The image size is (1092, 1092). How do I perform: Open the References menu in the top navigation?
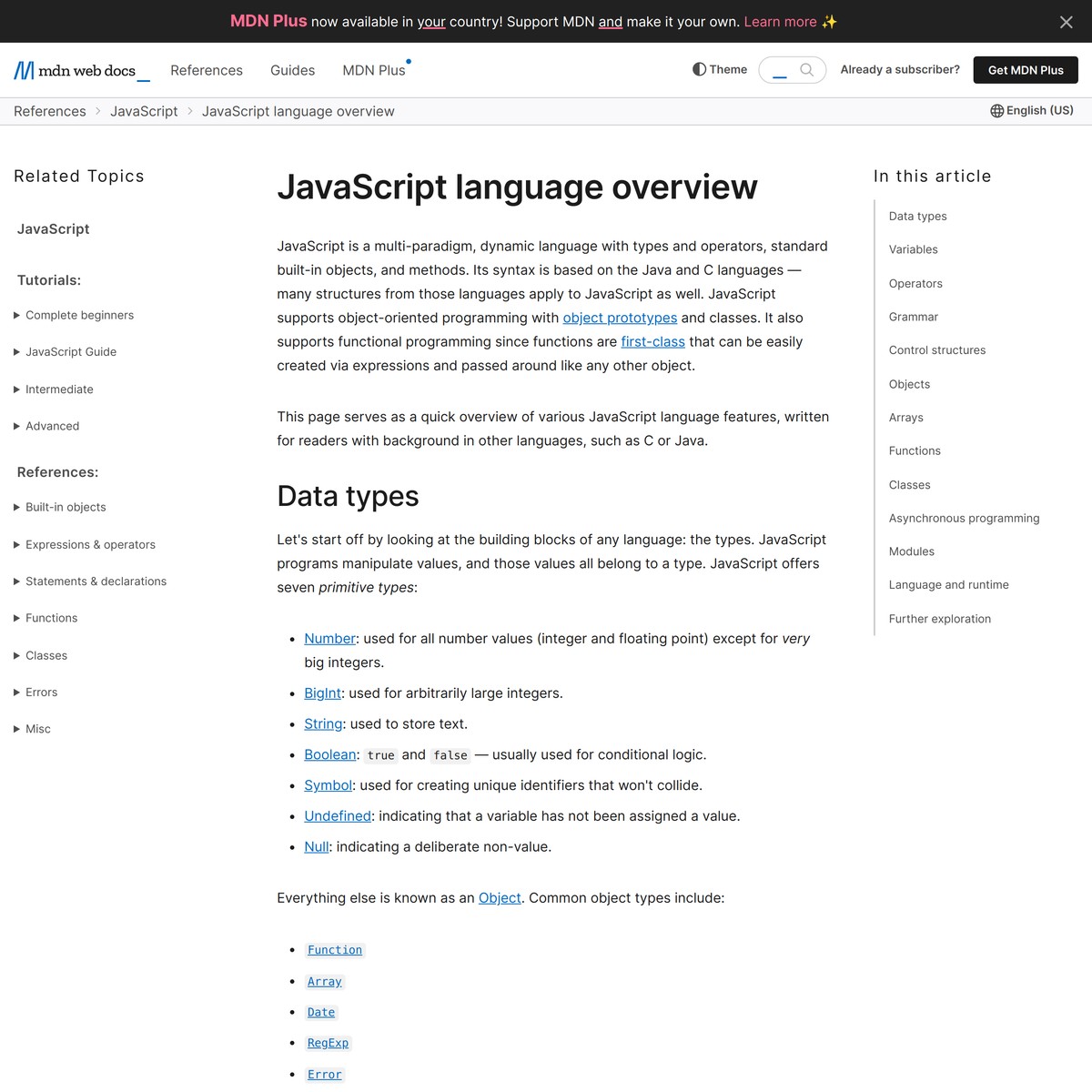pos(207,70)
